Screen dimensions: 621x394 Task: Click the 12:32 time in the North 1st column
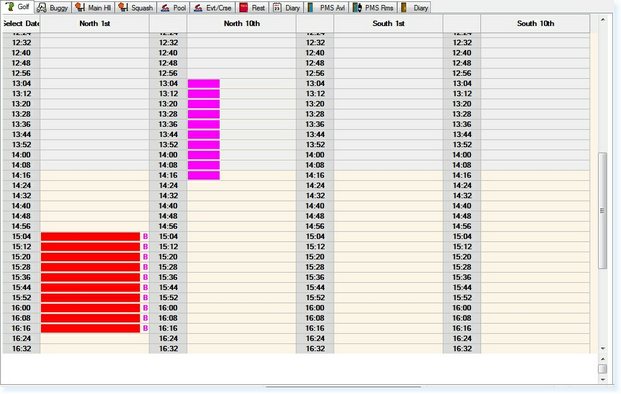[x=21, y=43]
